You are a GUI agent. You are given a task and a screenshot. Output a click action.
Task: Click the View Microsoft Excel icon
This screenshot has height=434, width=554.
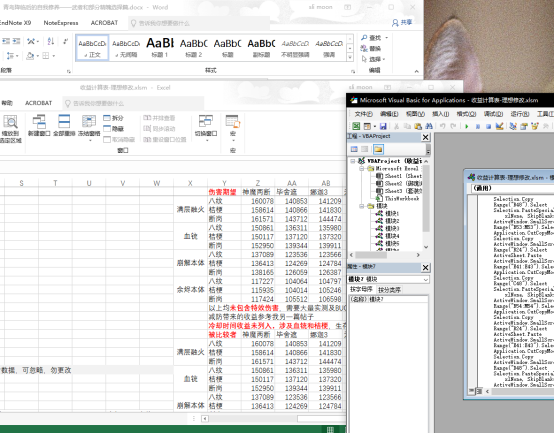pyautogui.click(x=356, y=126)
